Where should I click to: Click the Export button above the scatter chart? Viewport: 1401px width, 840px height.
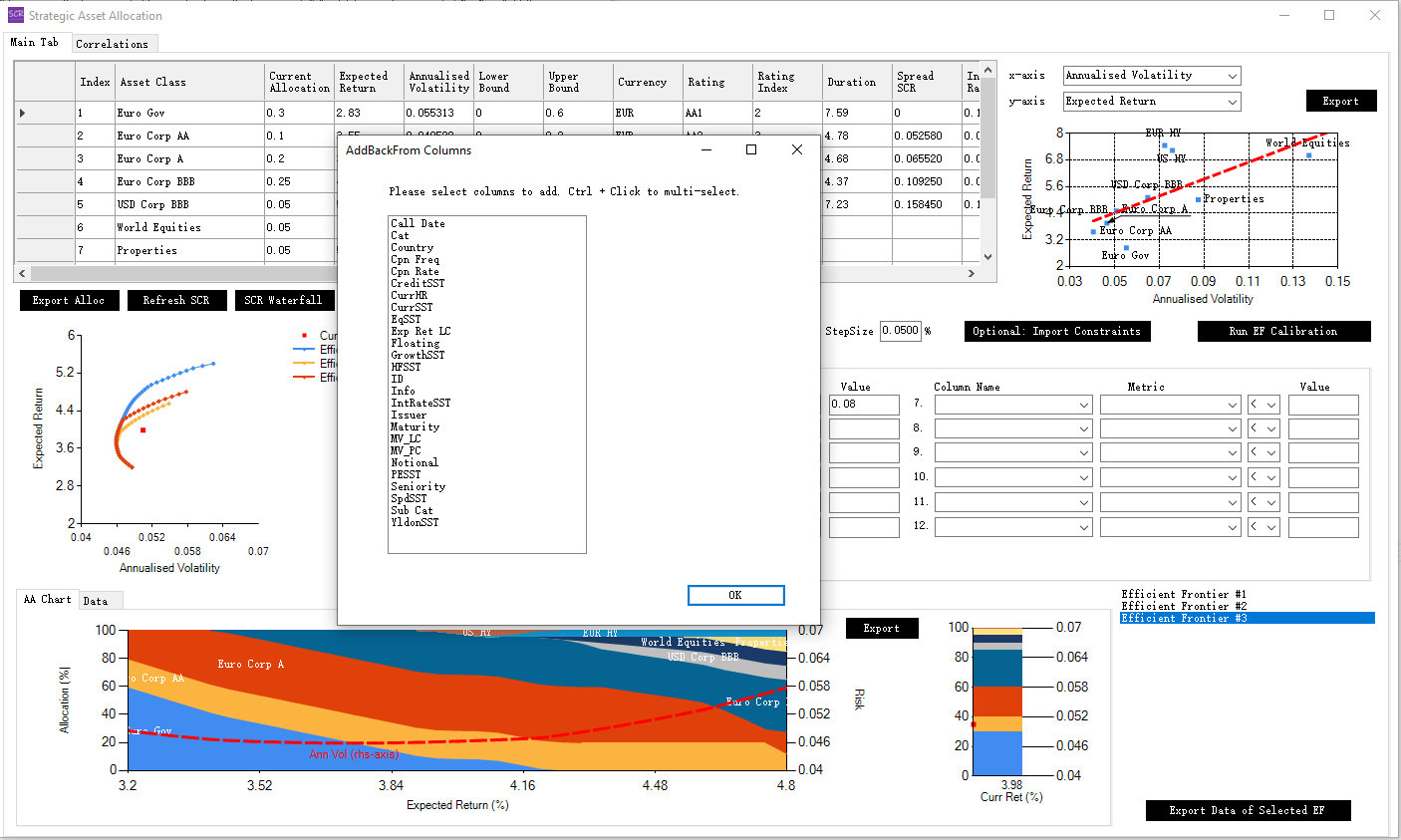click(x=1341, y=101)
